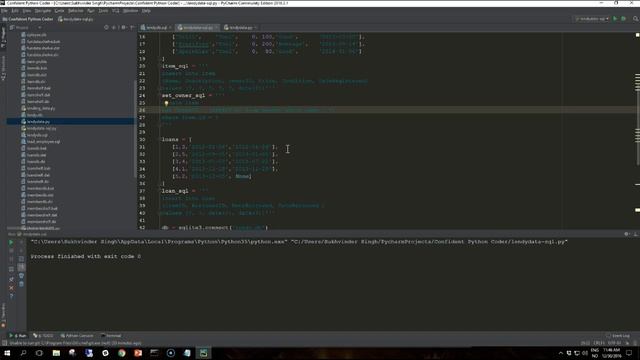Switch to the lendydata.py editor tab

point(240,28)
